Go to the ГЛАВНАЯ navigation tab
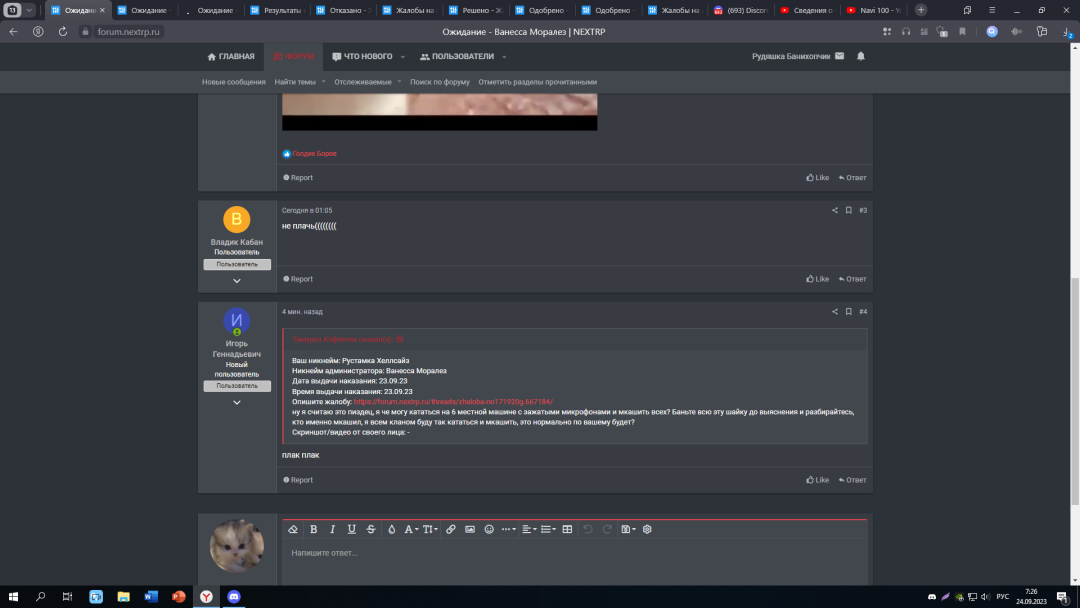The image size is (1080, 608). pos(231,57)
